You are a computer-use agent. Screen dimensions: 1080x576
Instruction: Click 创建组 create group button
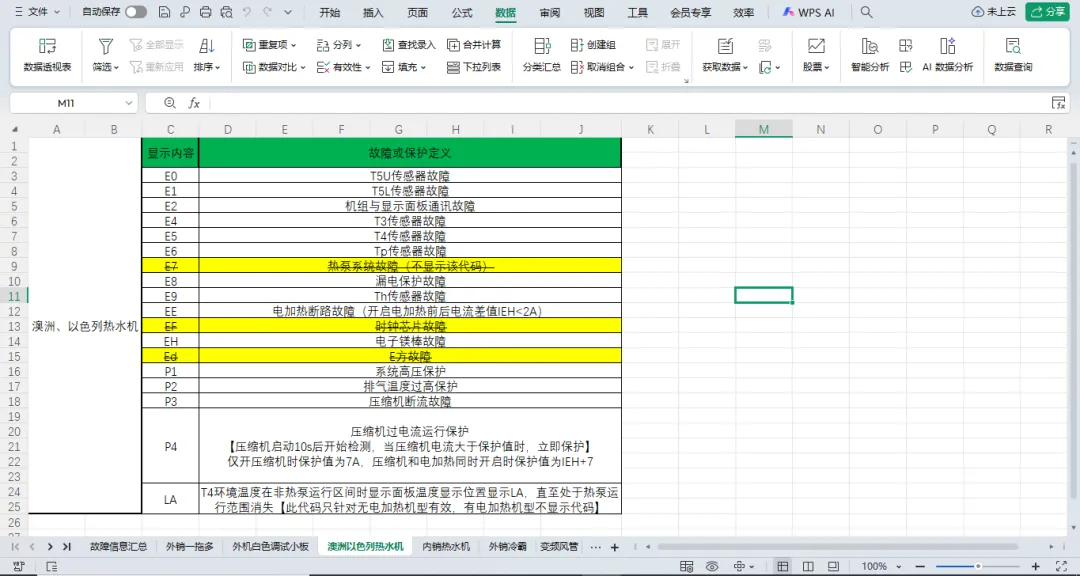[x=593, y=45]
